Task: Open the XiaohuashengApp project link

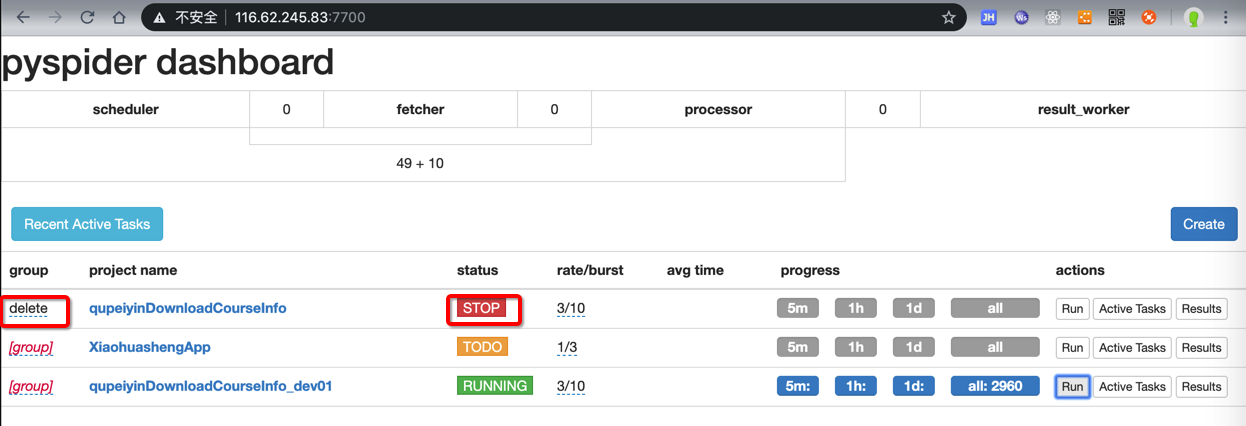Action: point(150,347)
